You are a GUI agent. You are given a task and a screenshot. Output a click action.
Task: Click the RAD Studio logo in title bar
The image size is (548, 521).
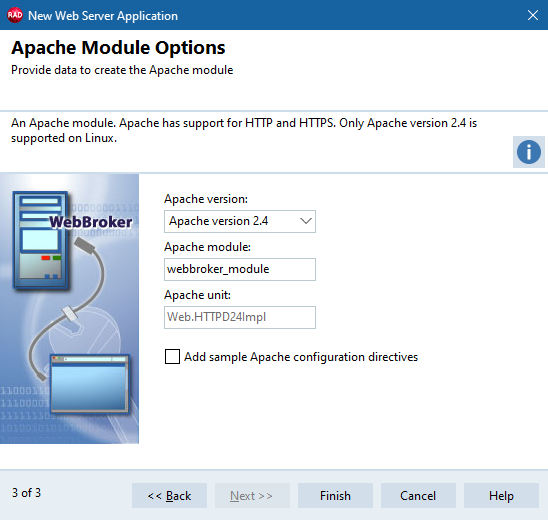click(x=15, y=15)
